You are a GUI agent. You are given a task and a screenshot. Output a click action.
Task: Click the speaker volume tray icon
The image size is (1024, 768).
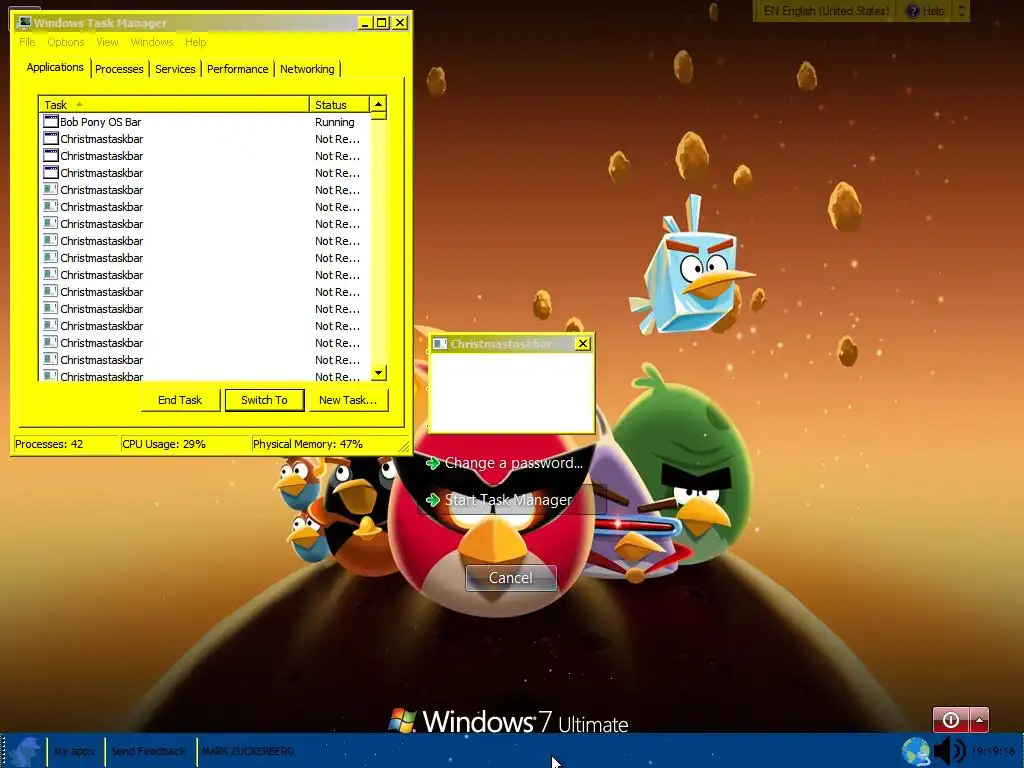click(x=948, y=751)
